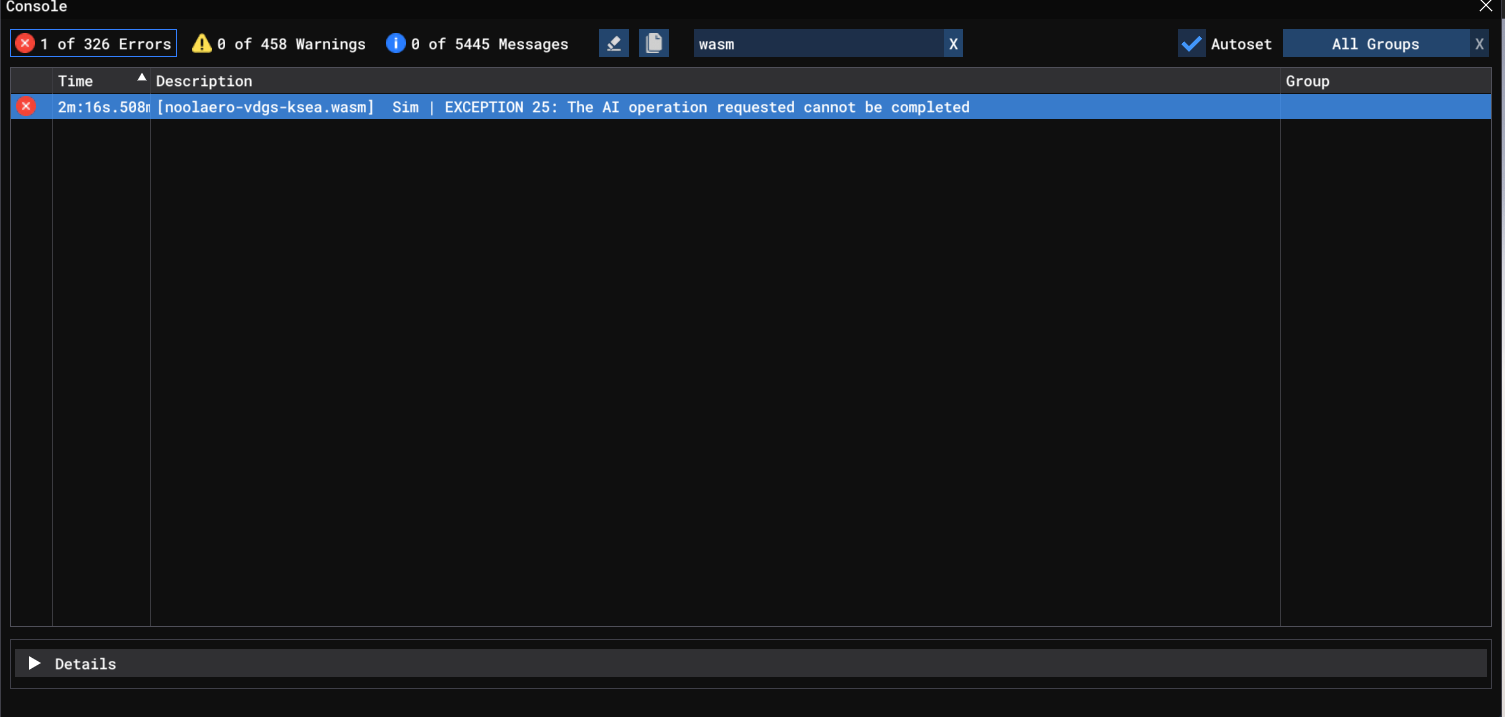Click the eraser icon to clear console
Screen dimensions: 1505x717
pyautogui.click(x=614, y=44)
